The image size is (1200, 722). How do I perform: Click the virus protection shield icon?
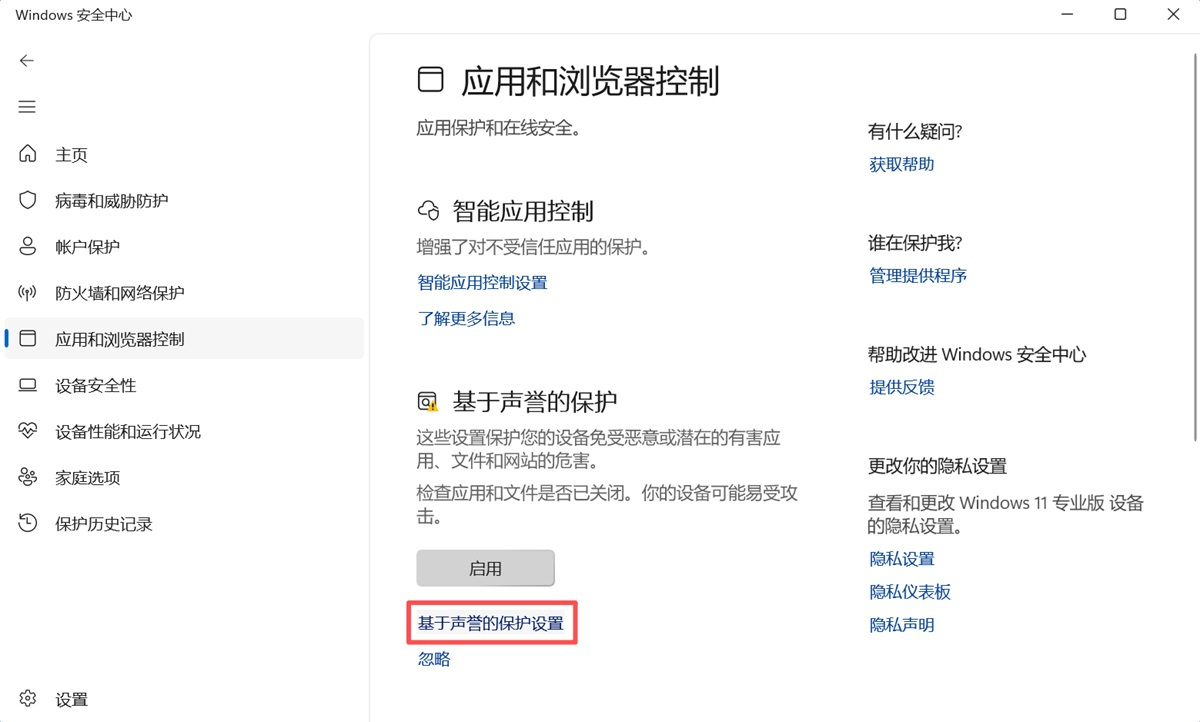coord(28,200)
